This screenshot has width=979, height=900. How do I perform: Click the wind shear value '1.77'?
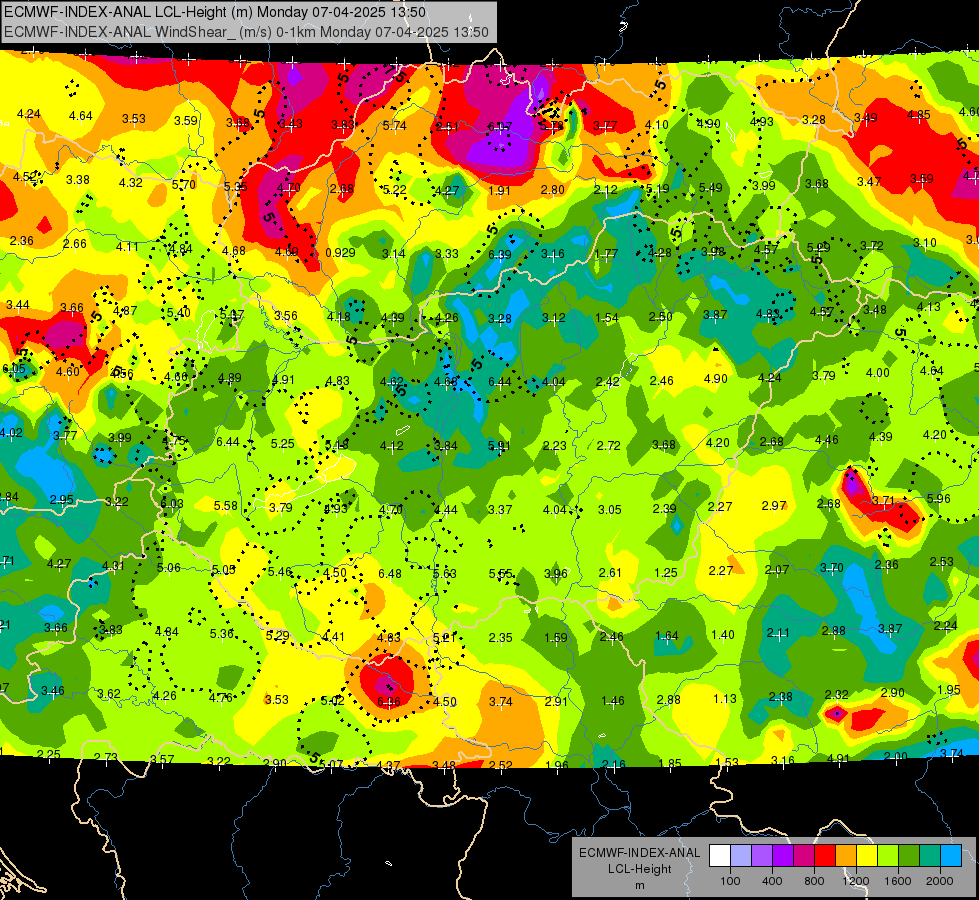click(606, 254)
